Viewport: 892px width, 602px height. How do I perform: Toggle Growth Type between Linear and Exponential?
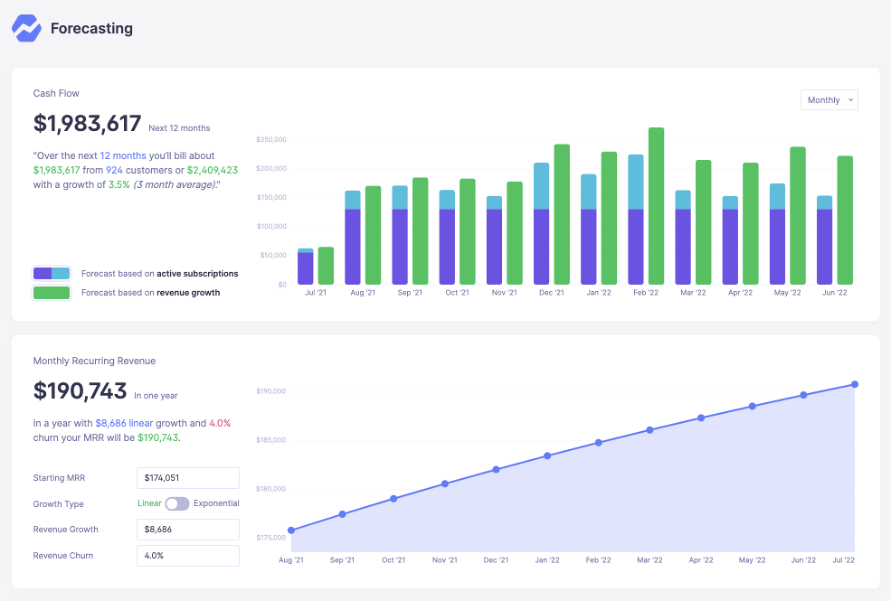click(177, 504)
